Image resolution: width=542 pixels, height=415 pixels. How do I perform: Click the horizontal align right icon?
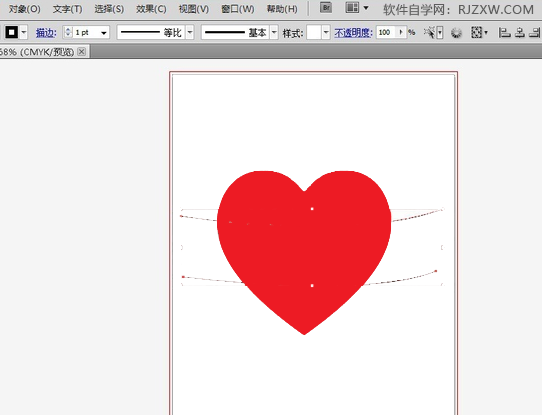pos(535,32)
